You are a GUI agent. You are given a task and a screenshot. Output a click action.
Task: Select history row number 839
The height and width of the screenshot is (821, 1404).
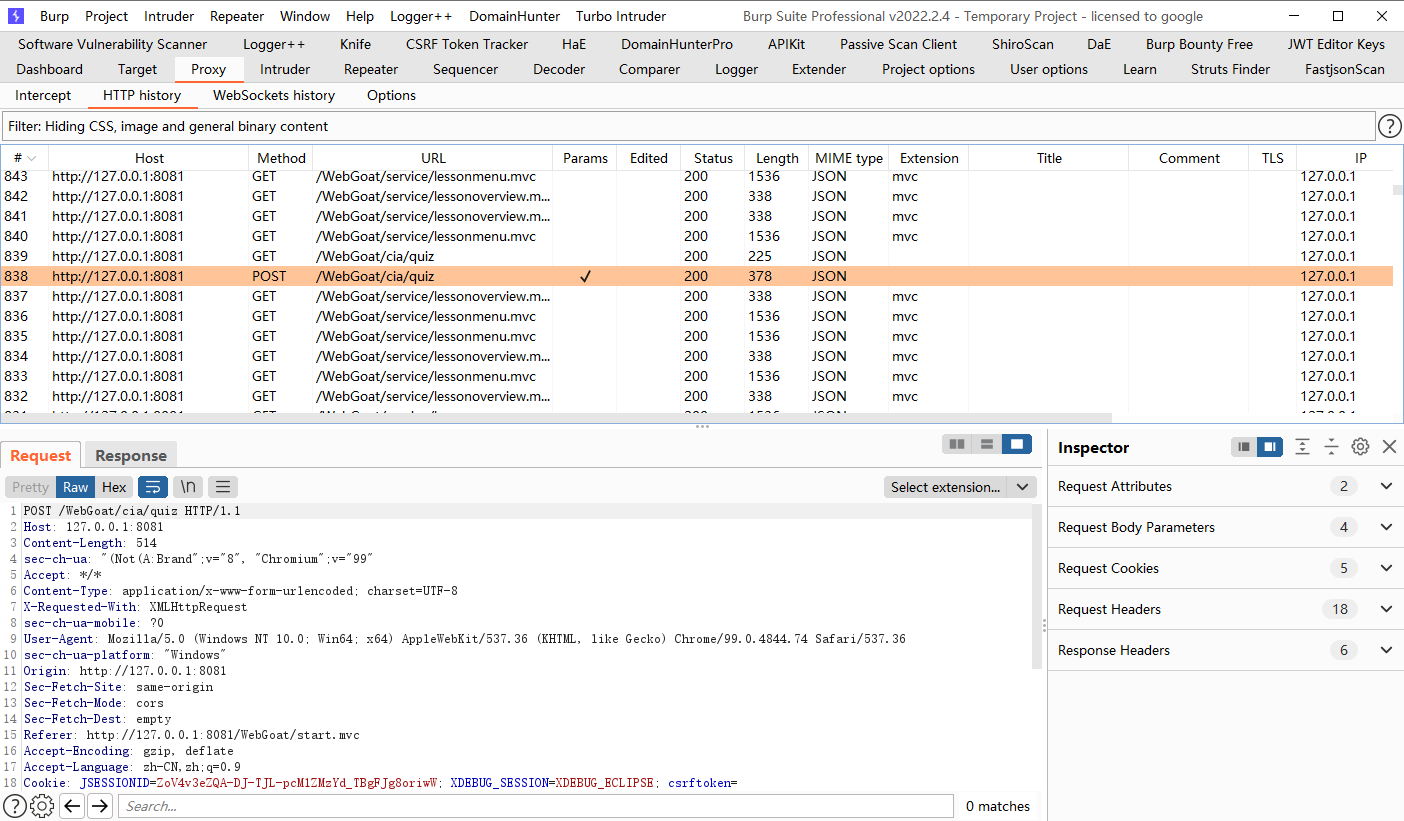pos(696,256)
